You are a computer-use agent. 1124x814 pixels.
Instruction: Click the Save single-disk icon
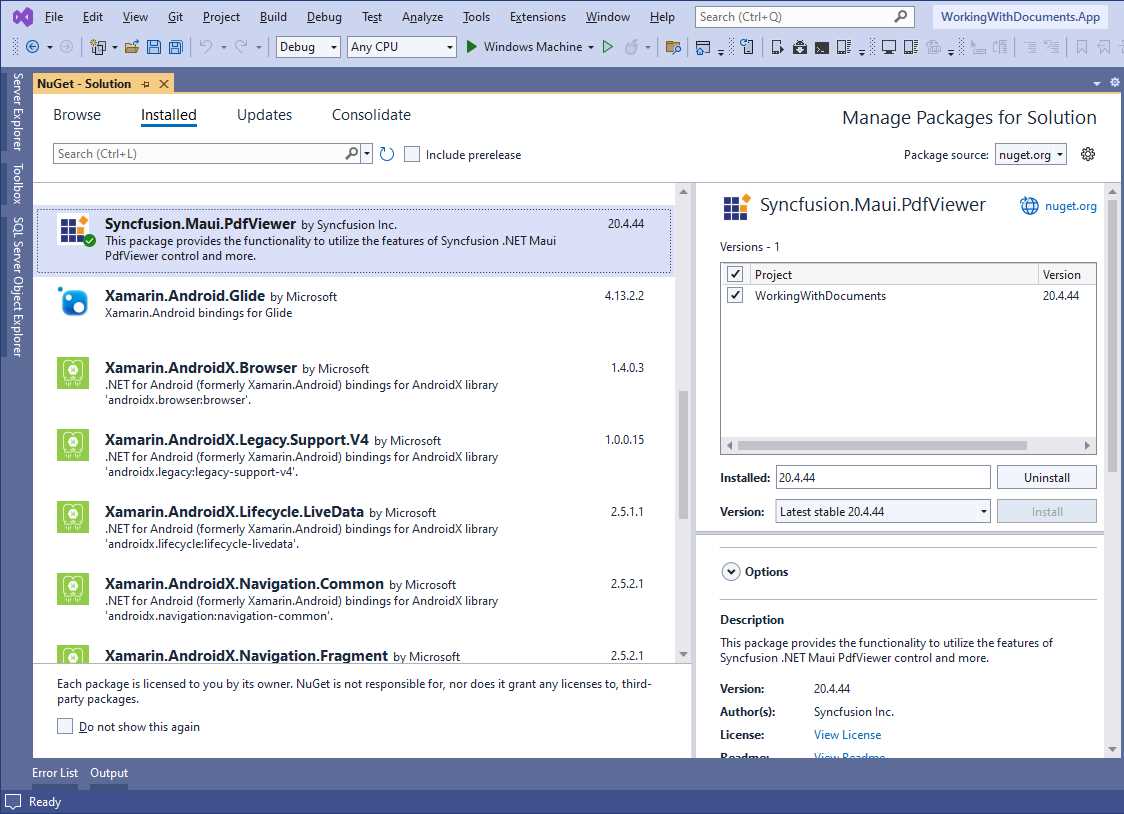tap(153, 47)
